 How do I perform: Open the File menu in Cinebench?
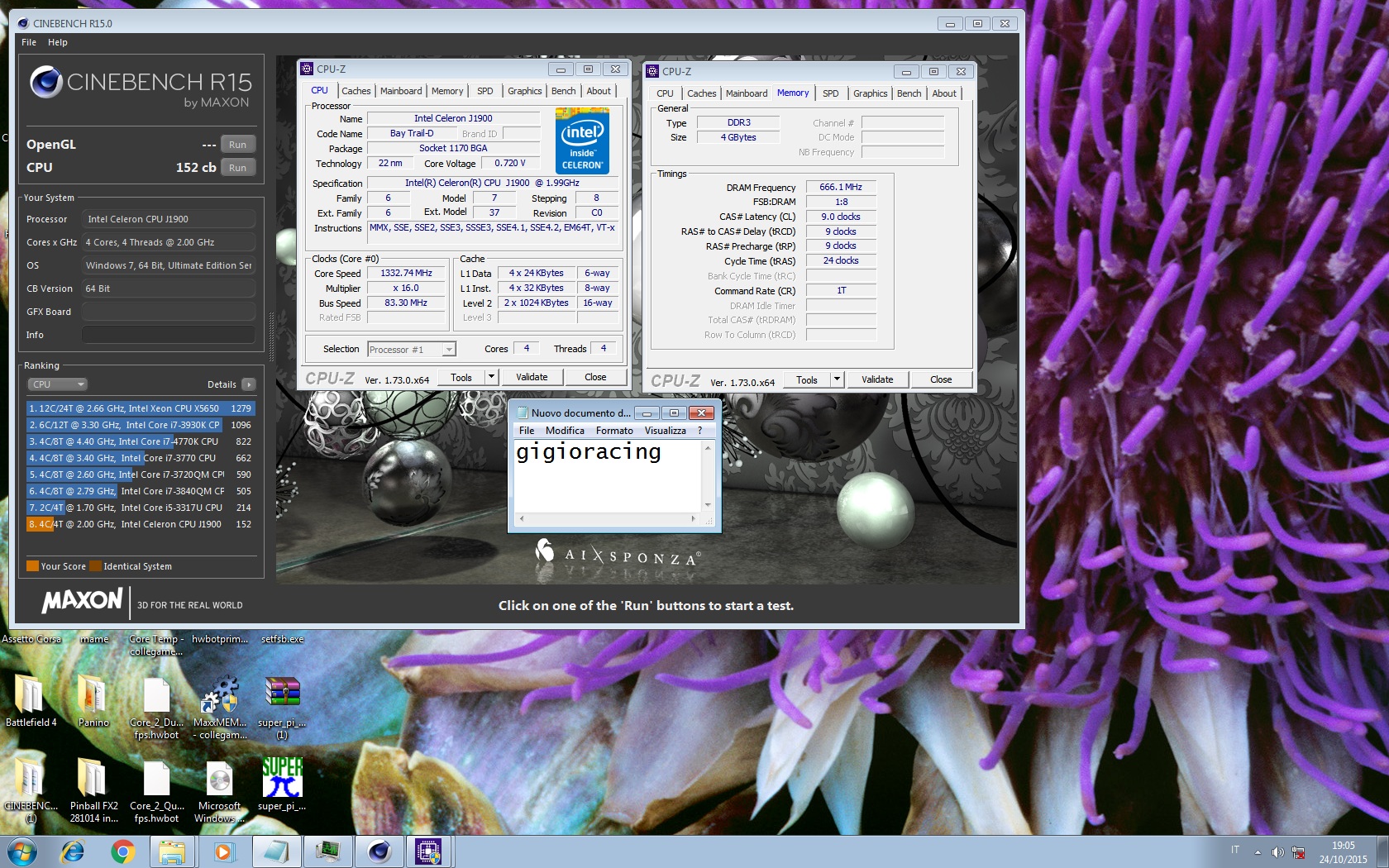click(x=29, y=42)
